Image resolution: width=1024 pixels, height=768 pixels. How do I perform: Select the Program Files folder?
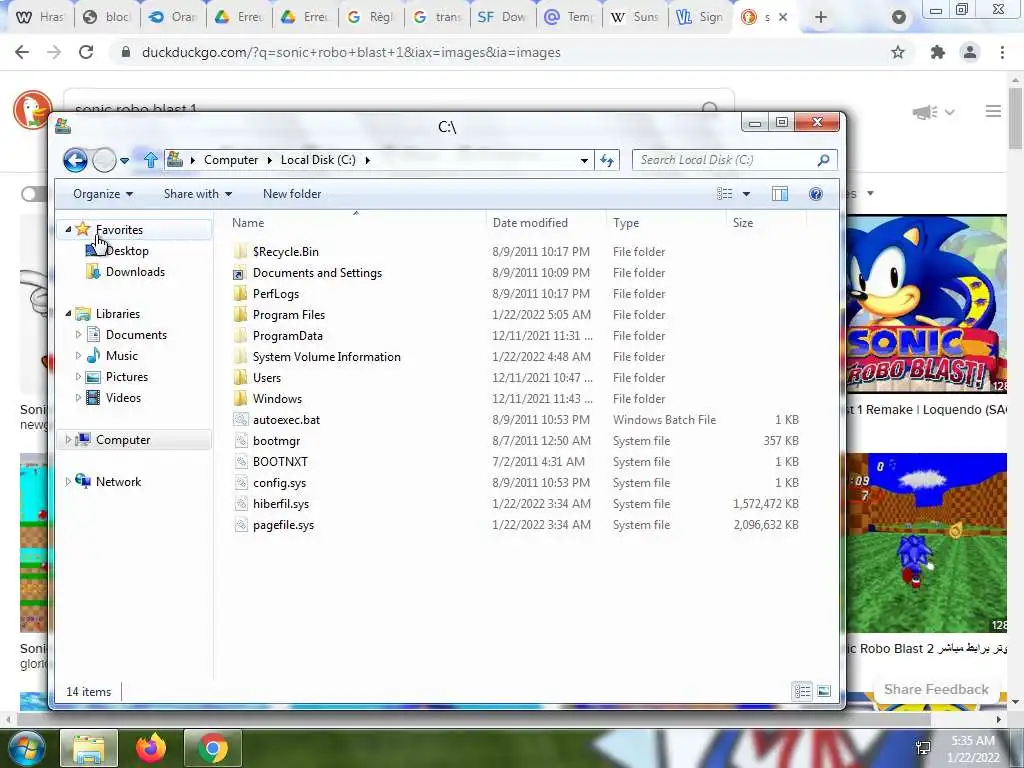tap(289, 315)
